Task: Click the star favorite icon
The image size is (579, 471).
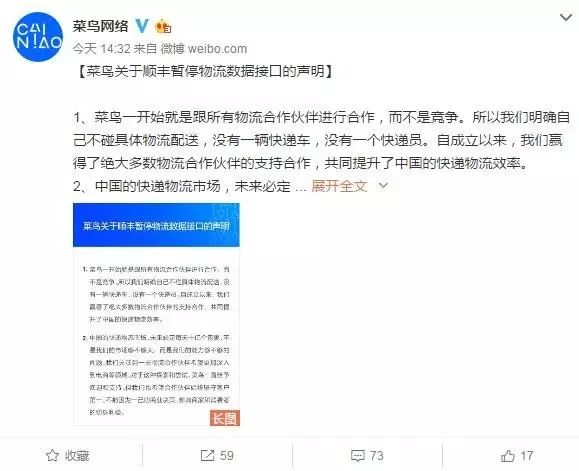Action: coord(52,455)
